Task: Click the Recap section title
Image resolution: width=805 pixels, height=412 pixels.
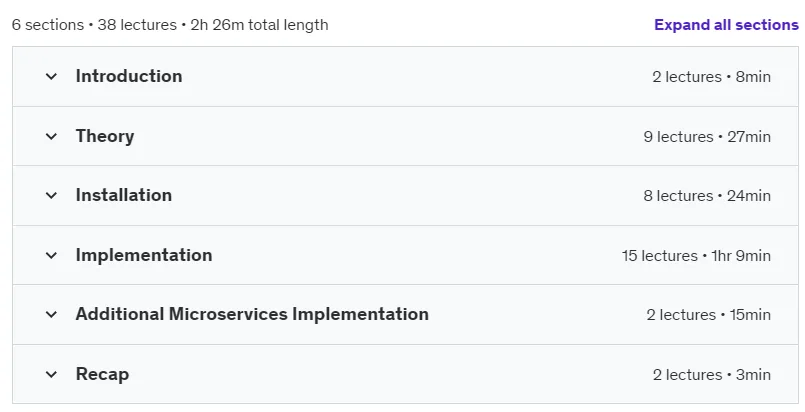Action: (x=102, y=374)
